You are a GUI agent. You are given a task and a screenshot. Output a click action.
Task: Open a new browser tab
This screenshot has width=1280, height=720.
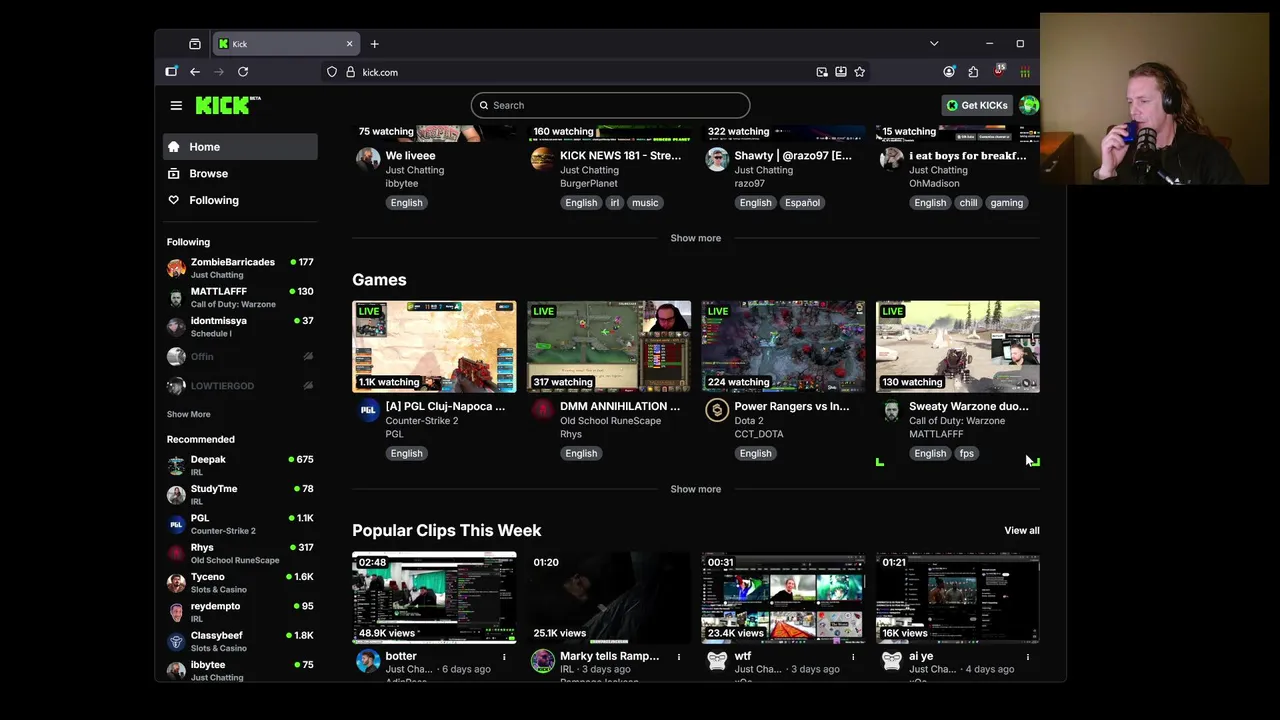pyautogui.click(x=374, y=44)
